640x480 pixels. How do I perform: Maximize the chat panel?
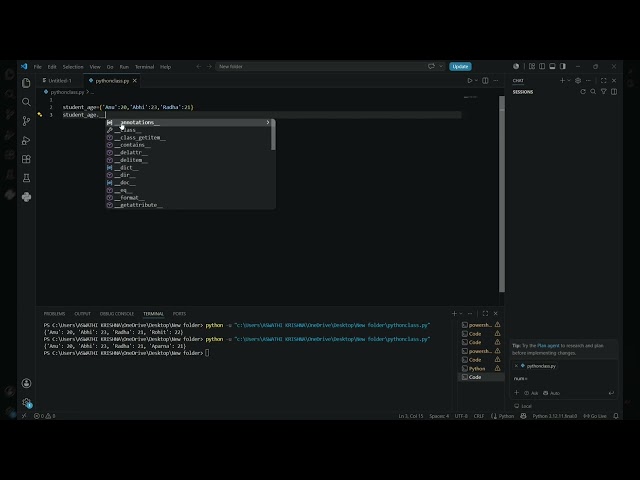coord(604,80)
